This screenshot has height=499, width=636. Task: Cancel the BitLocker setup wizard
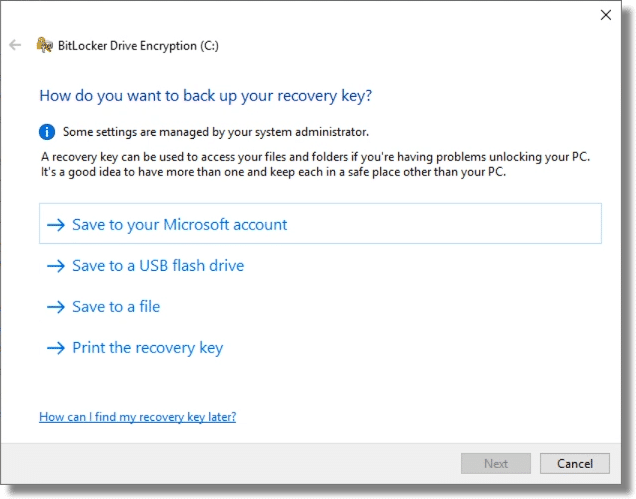tap(575, 463)
